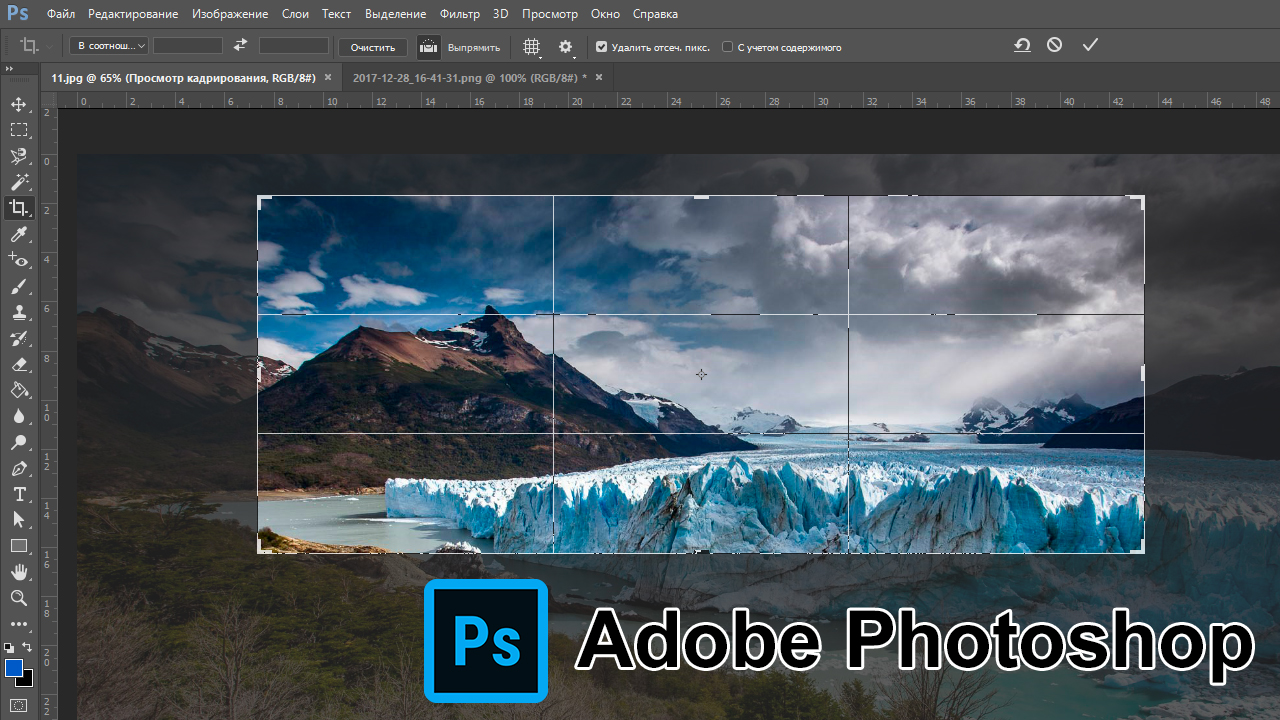The width and height of the screenshot is (1280, 720).
Task: Swap foreground and background colors
Action: [28, 647]
